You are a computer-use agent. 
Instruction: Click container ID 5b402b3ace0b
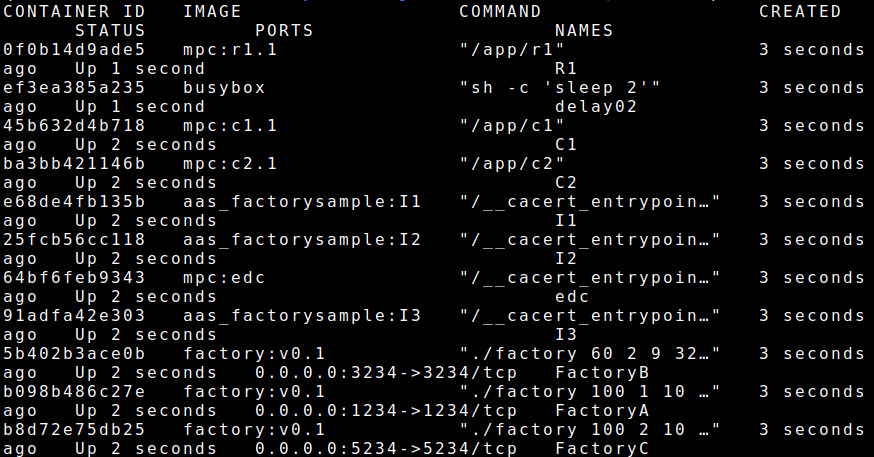74,353
